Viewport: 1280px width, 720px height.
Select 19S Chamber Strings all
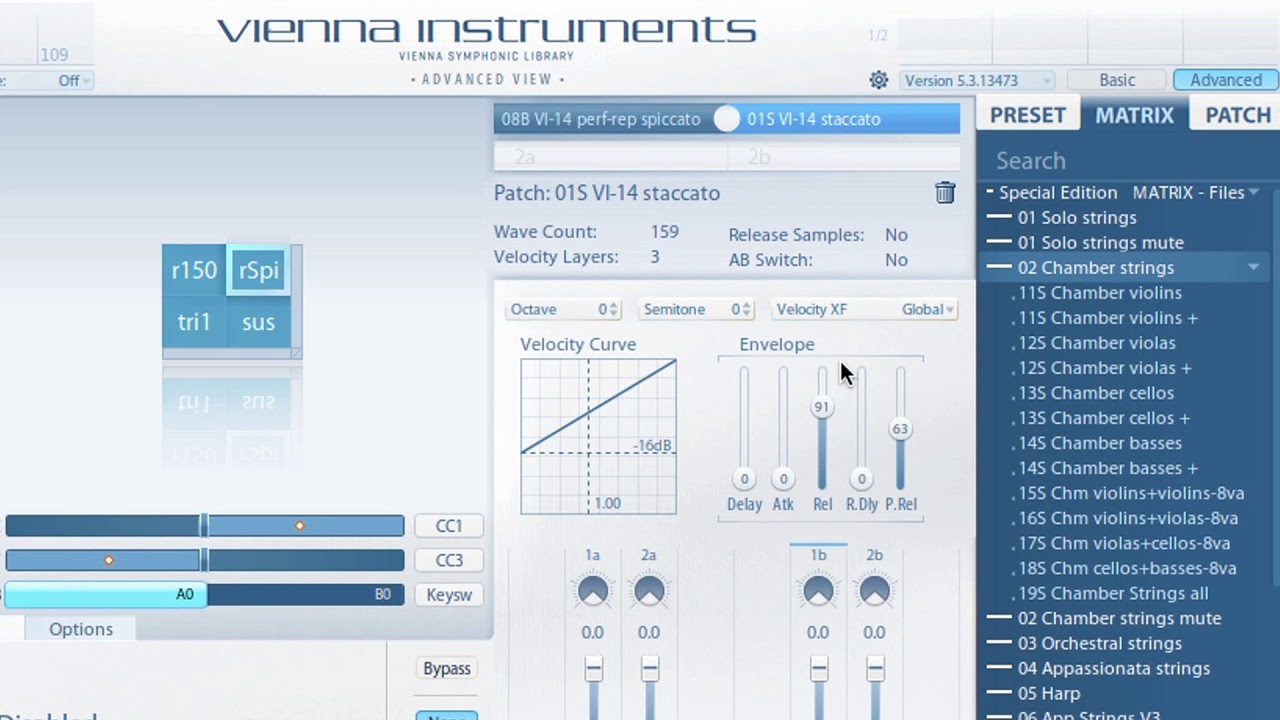1113,593
